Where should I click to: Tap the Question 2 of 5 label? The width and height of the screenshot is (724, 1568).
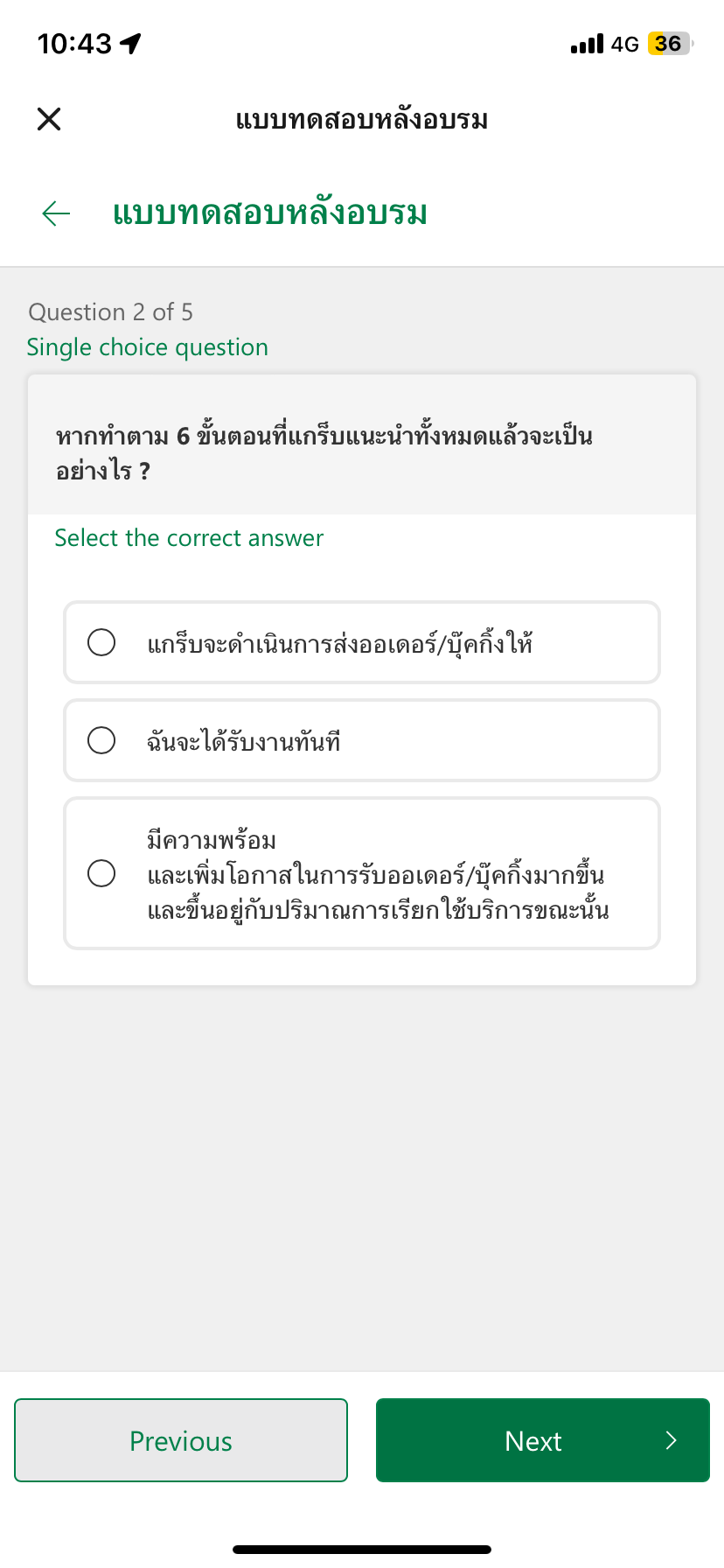(111, 312)
